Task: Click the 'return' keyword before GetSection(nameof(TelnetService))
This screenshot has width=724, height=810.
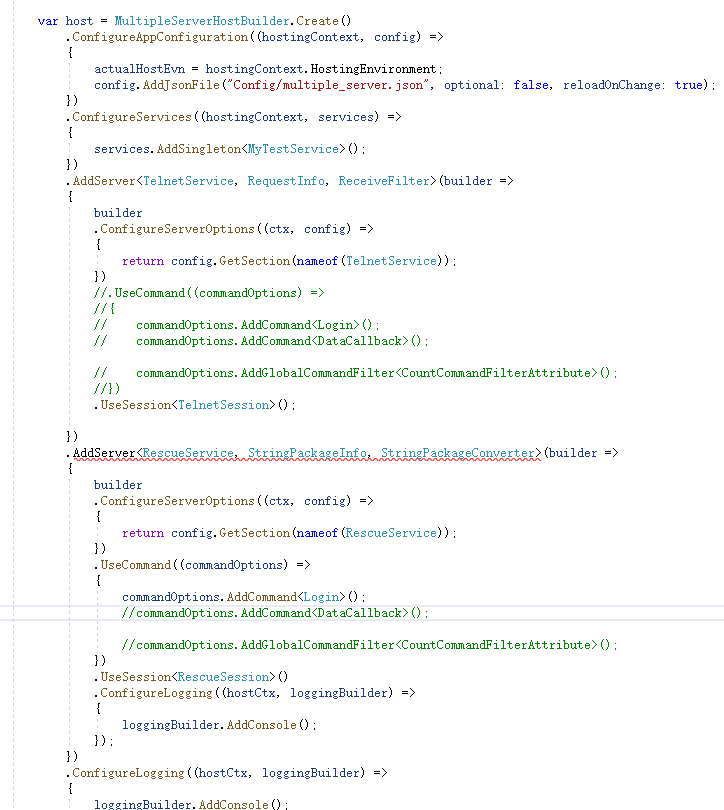Action: [143, 261]
